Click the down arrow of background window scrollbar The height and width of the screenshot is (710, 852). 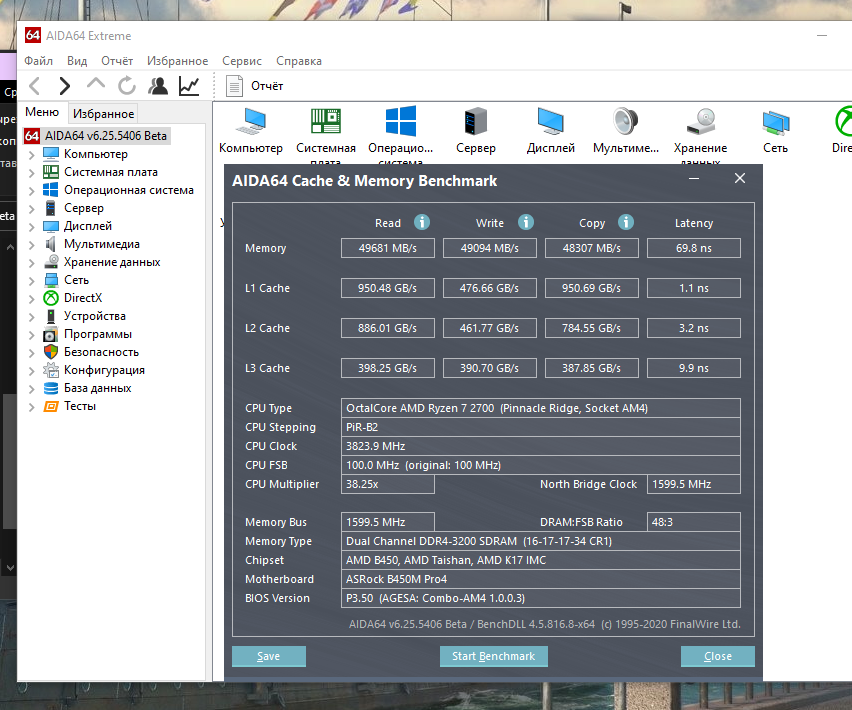pyautogui.click(x=10, y=568)
